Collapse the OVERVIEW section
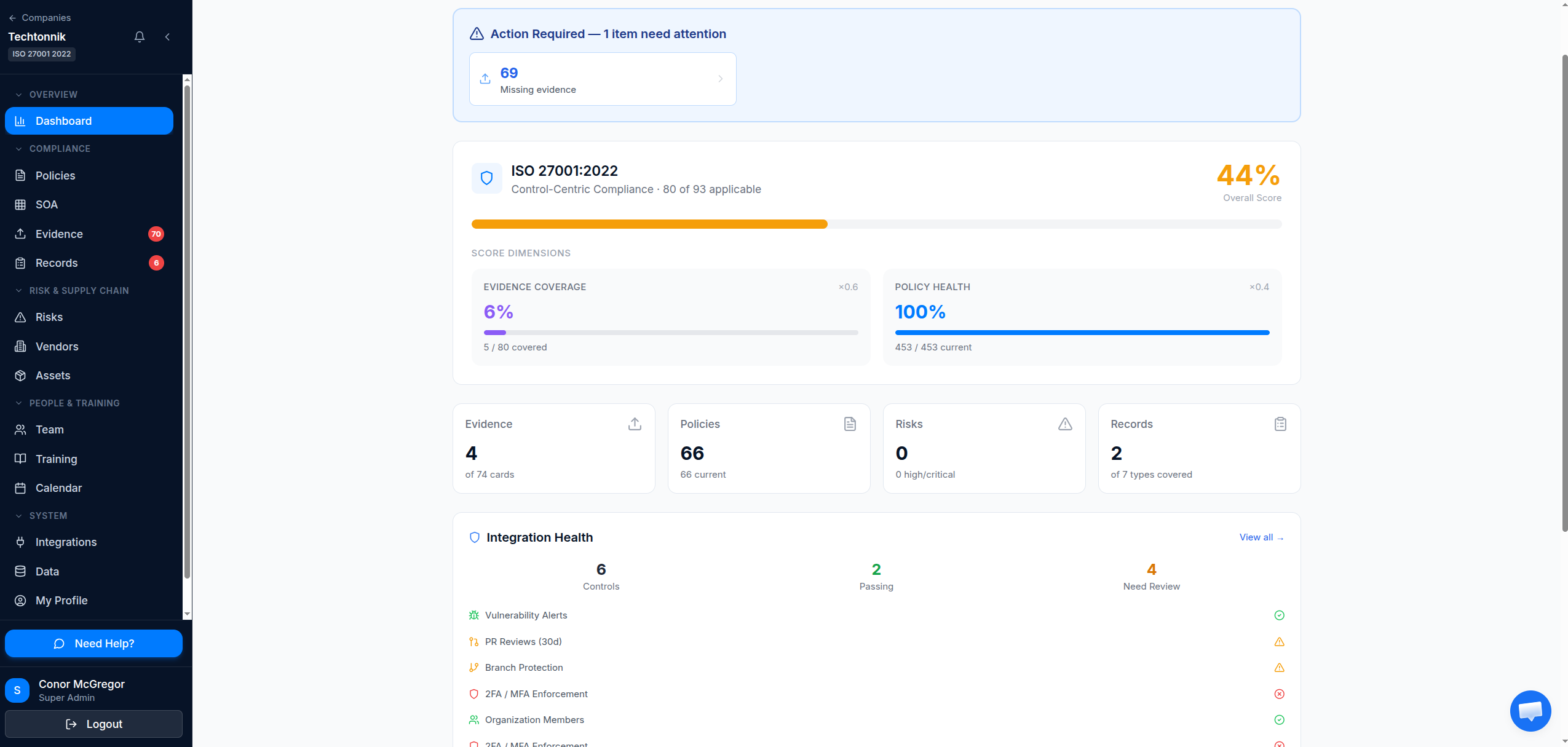Screen dimensions: 1568x747 pos(46,95)
